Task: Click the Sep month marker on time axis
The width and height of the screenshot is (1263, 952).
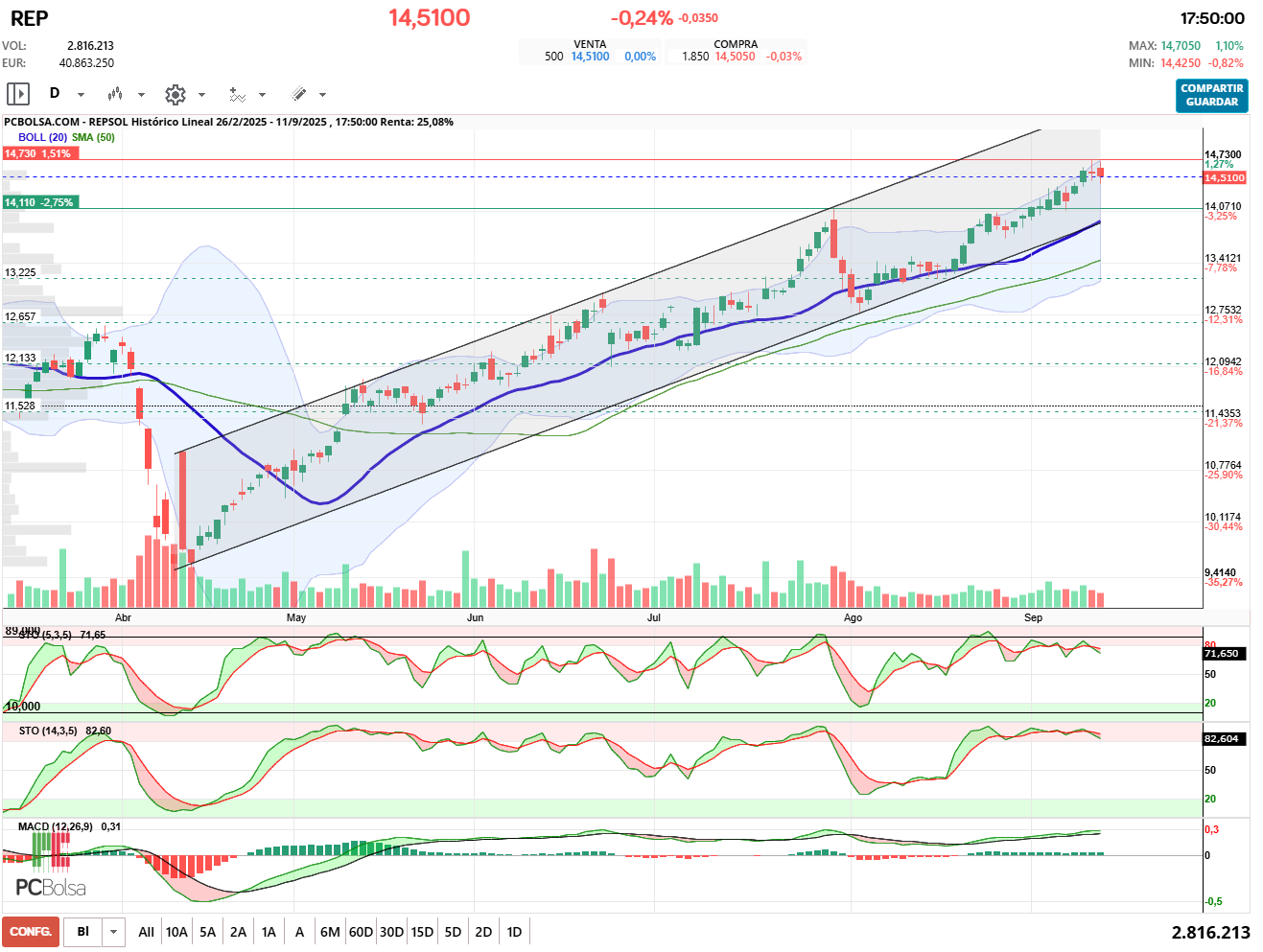Action: click(1033, 617)
